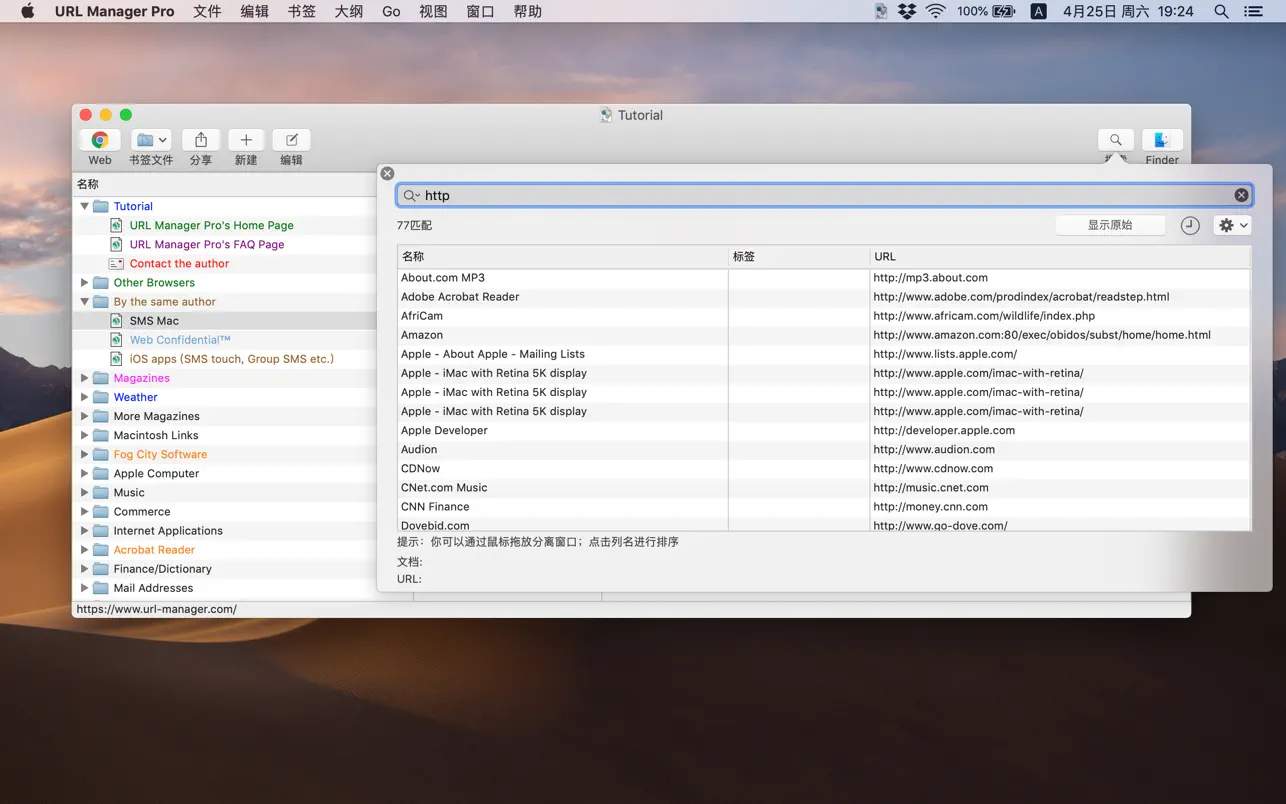Viewport: 1286px width, 804px height.
Task: Open the 文件 menu
Action: [207, 11]
